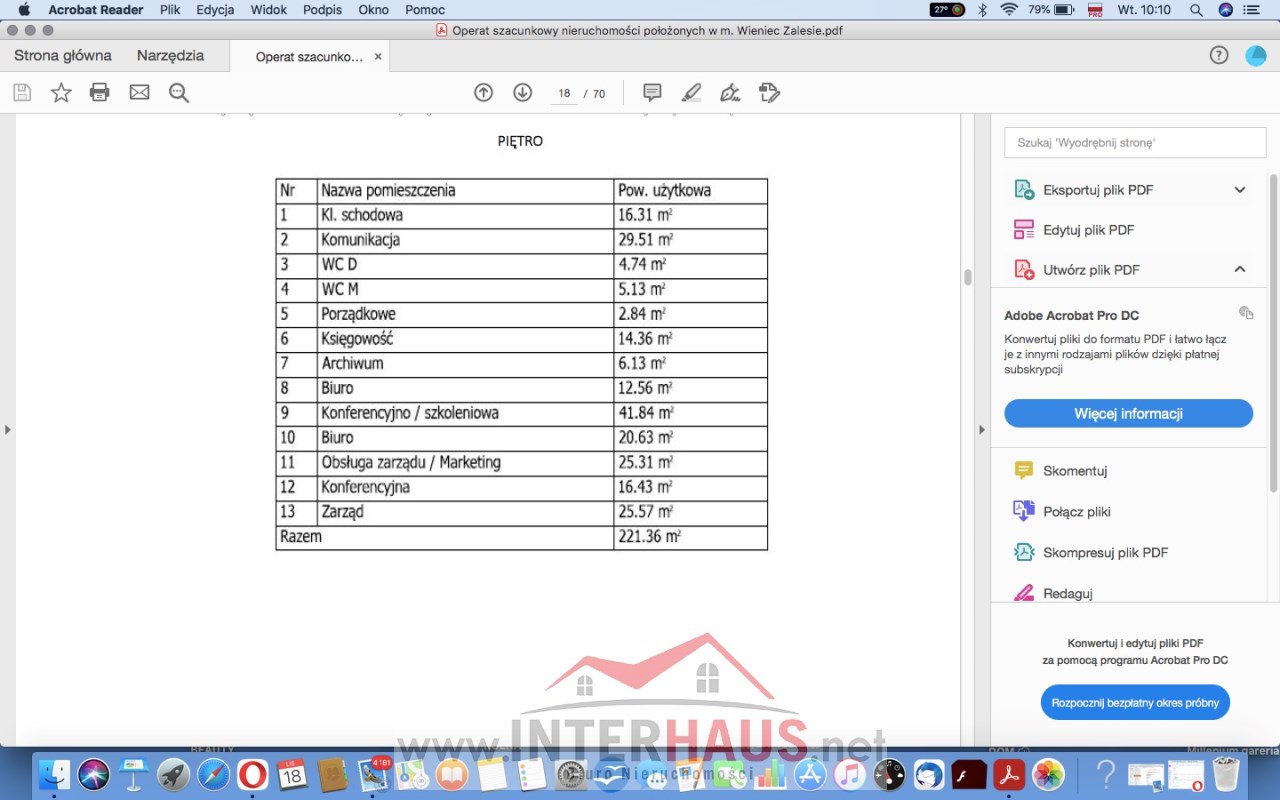Send the file by email using the envelope icon
The image size is (1280, 800).
[139, 93]
